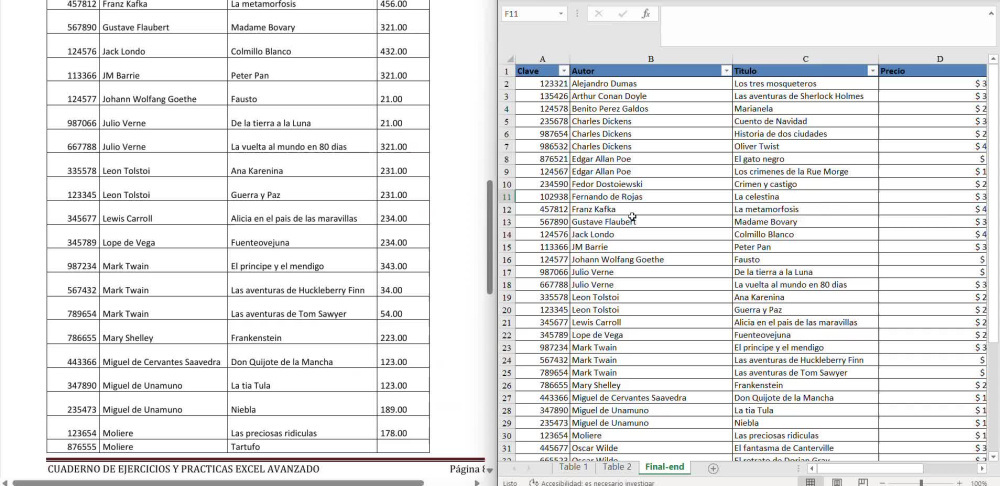Click the Select All corner triangle
The image size is (1000, 486).
click(x=509, y=59)
